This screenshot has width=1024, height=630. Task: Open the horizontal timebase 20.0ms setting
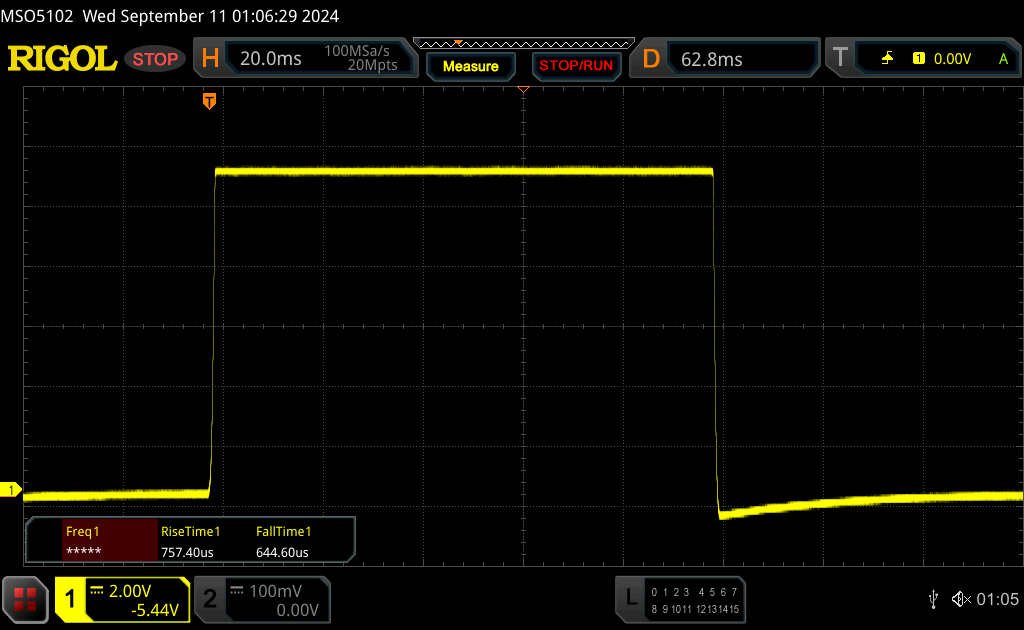270,59
